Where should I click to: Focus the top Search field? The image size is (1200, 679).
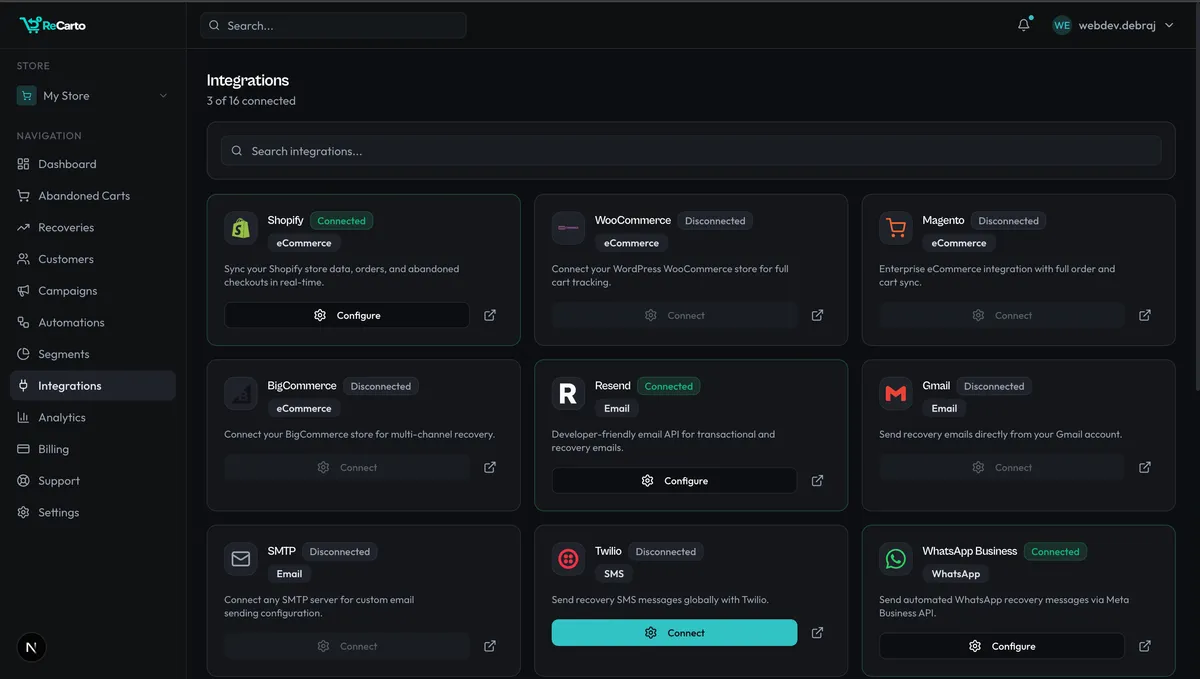(x=333, y=25)
